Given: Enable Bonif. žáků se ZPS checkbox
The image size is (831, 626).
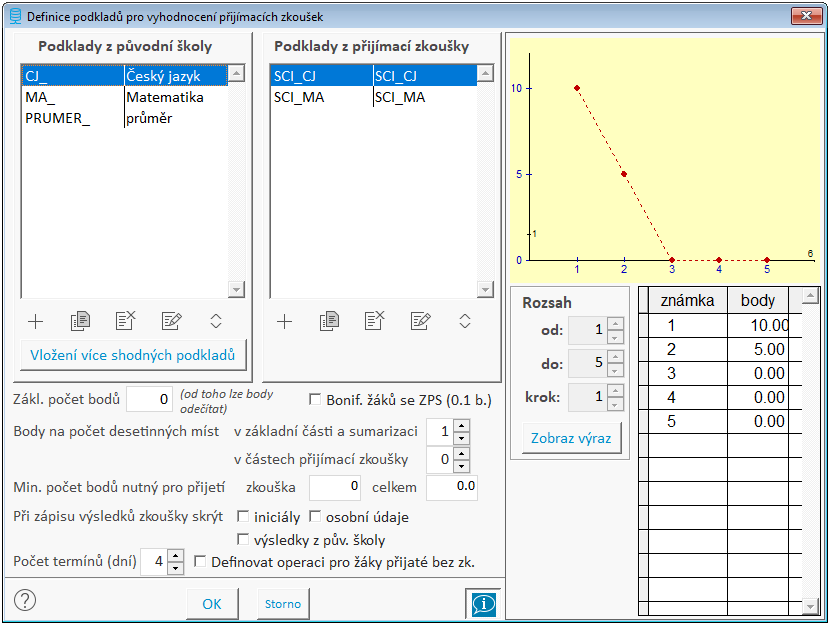Looking at the screenshot, I should [315, 400].
